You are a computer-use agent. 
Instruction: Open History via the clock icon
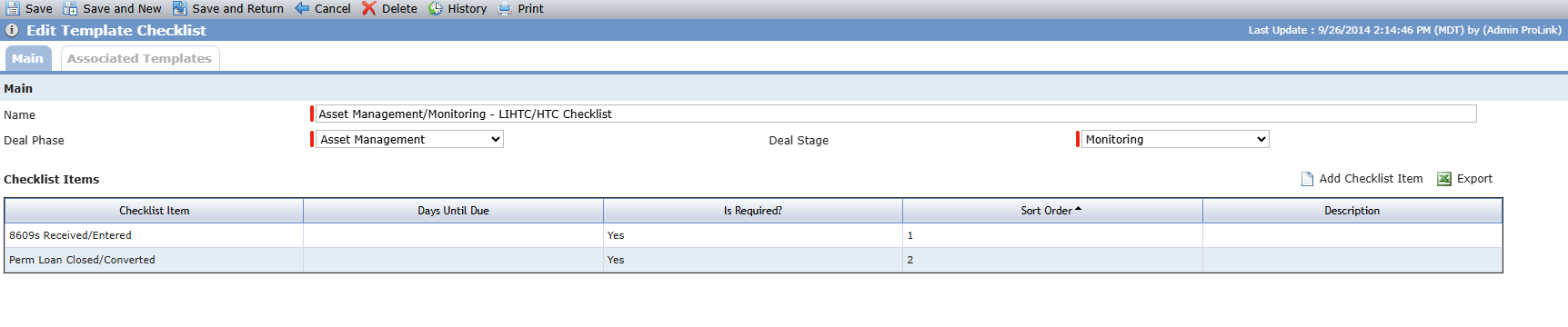[x=436, y=8]
